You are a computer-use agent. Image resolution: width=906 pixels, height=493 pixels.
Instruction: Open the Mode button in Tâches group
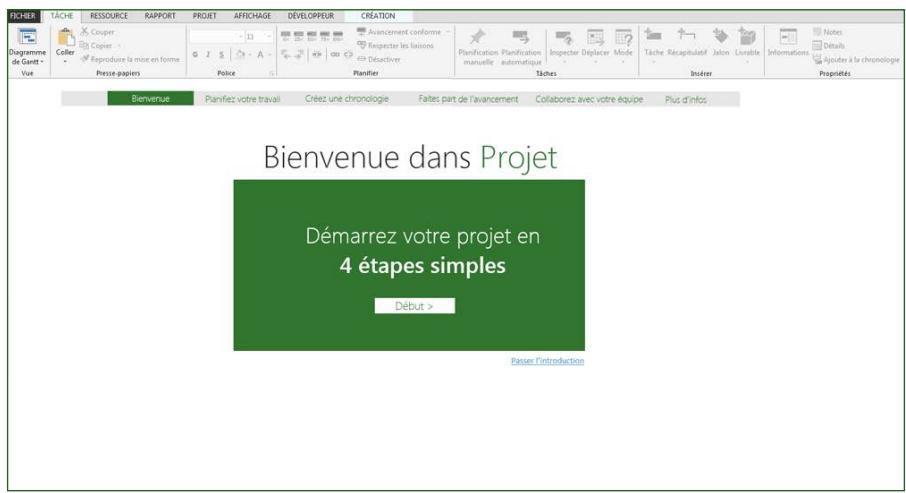(x=623, y=45)
